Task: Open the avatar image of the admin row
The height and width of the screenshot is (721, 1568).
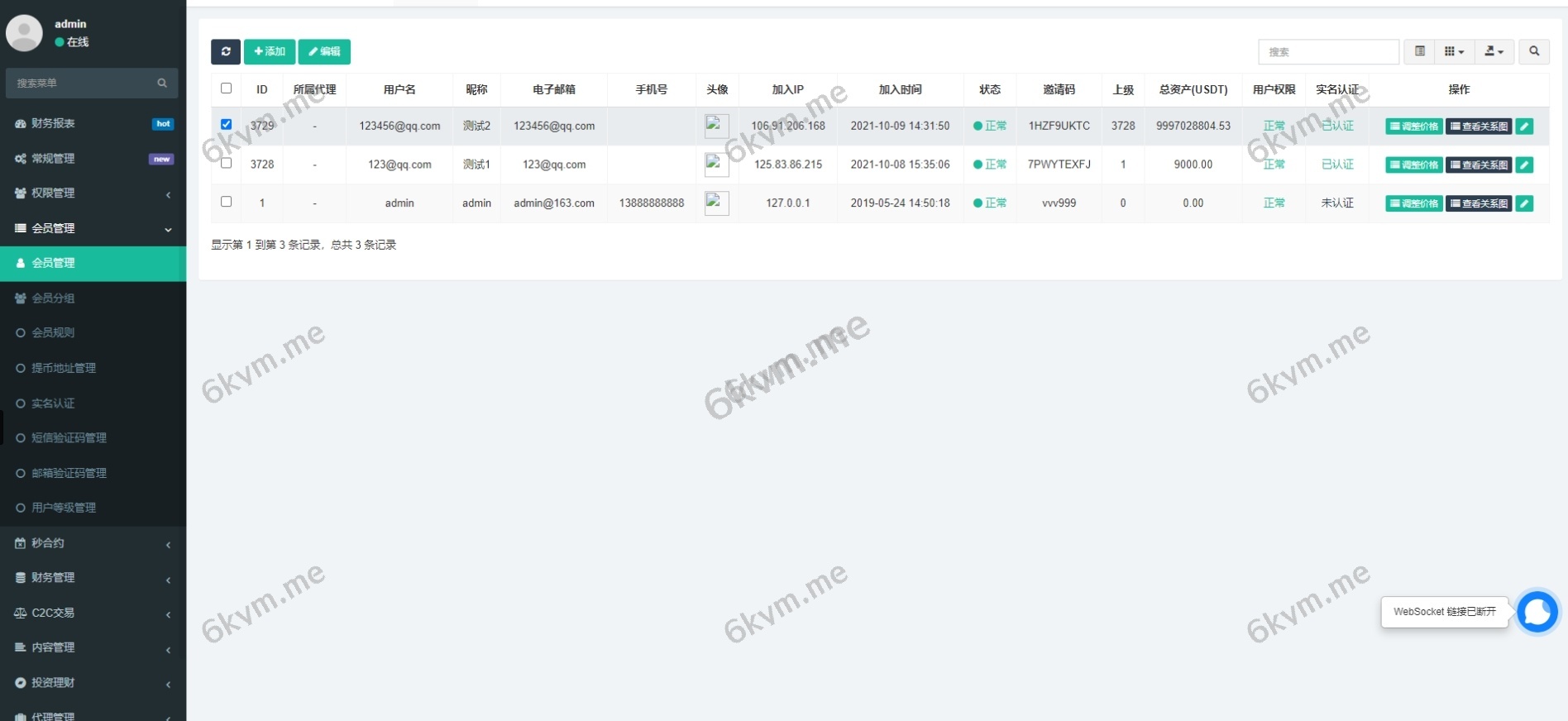Action: pos(716,203)
